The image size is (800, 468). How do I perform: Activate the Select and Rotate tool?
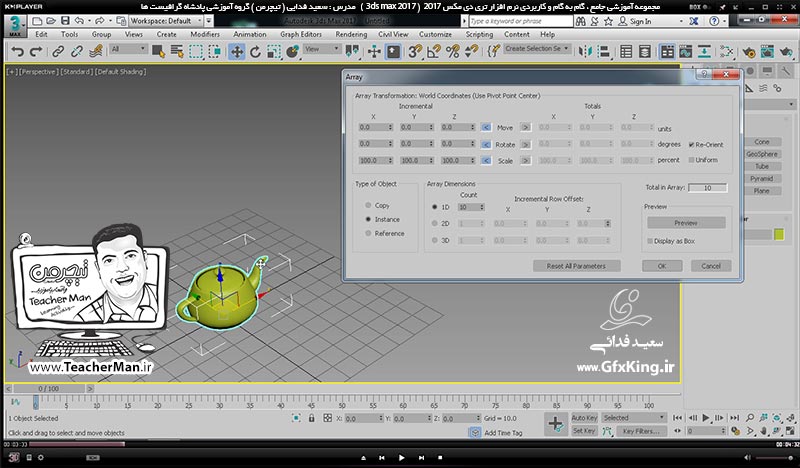point(255,52)
